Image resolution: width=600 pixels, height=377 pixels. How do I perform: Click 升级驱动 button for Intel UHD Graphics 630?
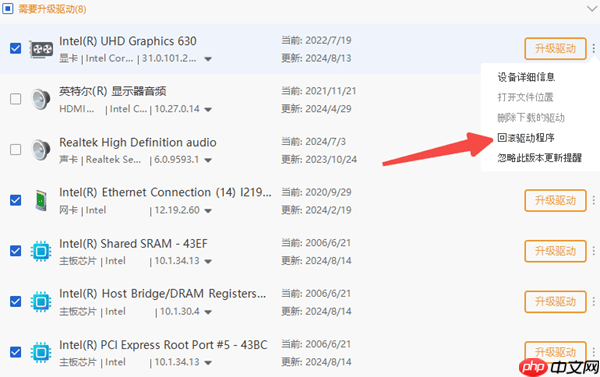(x=555, y=49)
